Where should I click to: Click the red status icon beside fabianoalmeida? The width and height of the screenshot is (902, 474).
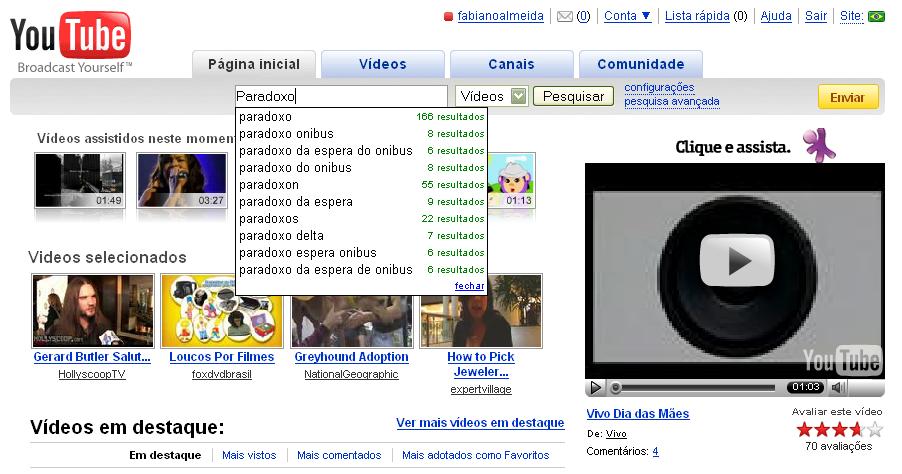pos(449,17)
